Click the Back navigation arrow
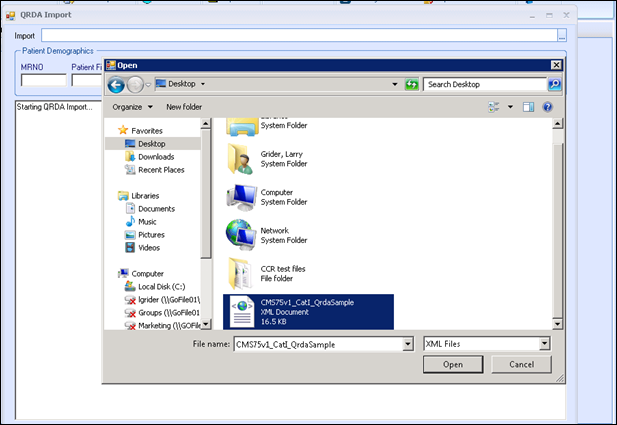This screenshot has width=617, height=425. (117, 84)
